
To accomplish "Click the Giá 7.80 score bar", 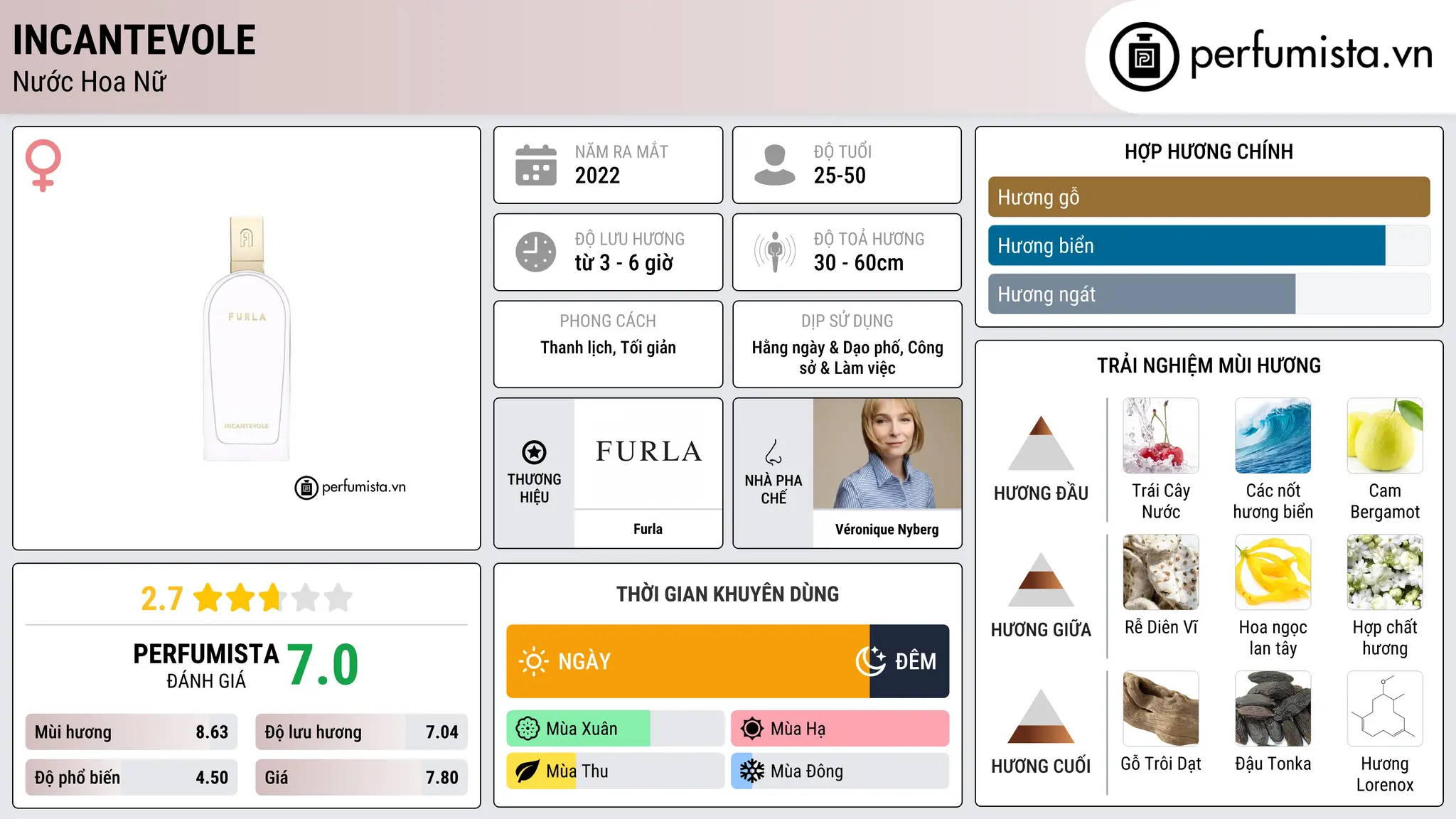I will tap(361, 778).
